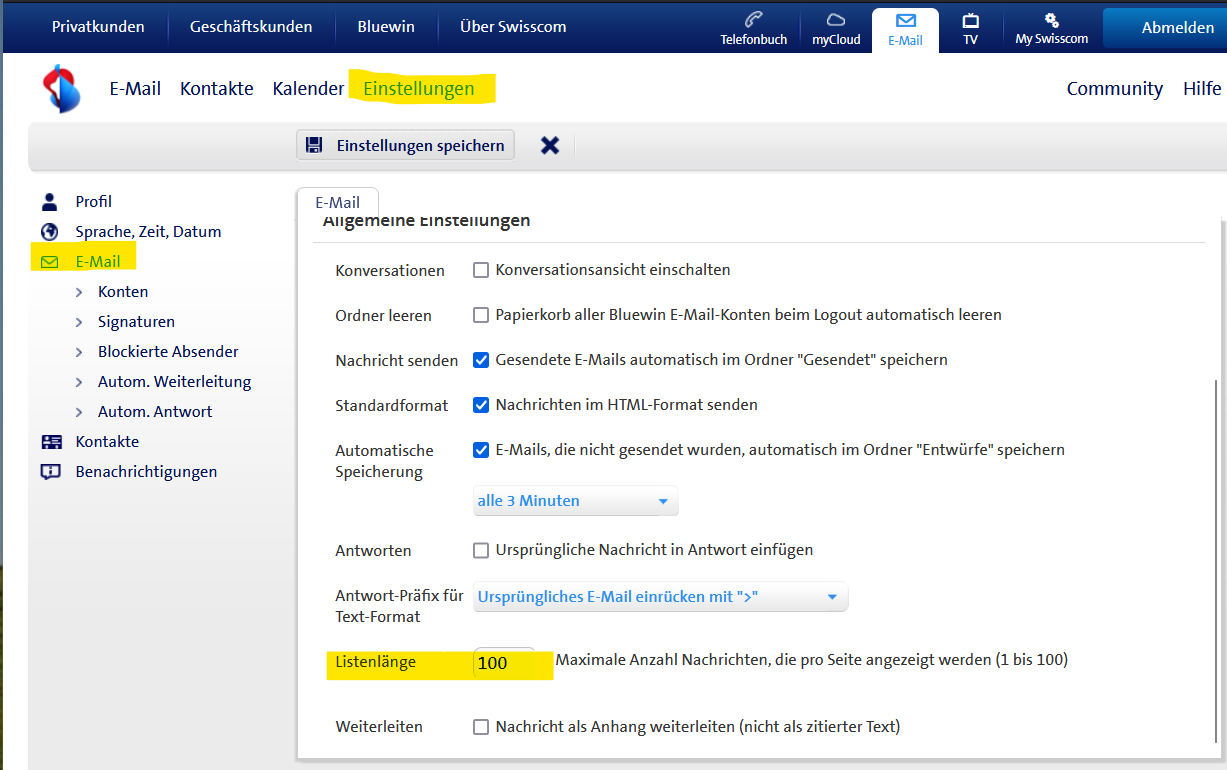Discard changes with the blue X icon

549,144
